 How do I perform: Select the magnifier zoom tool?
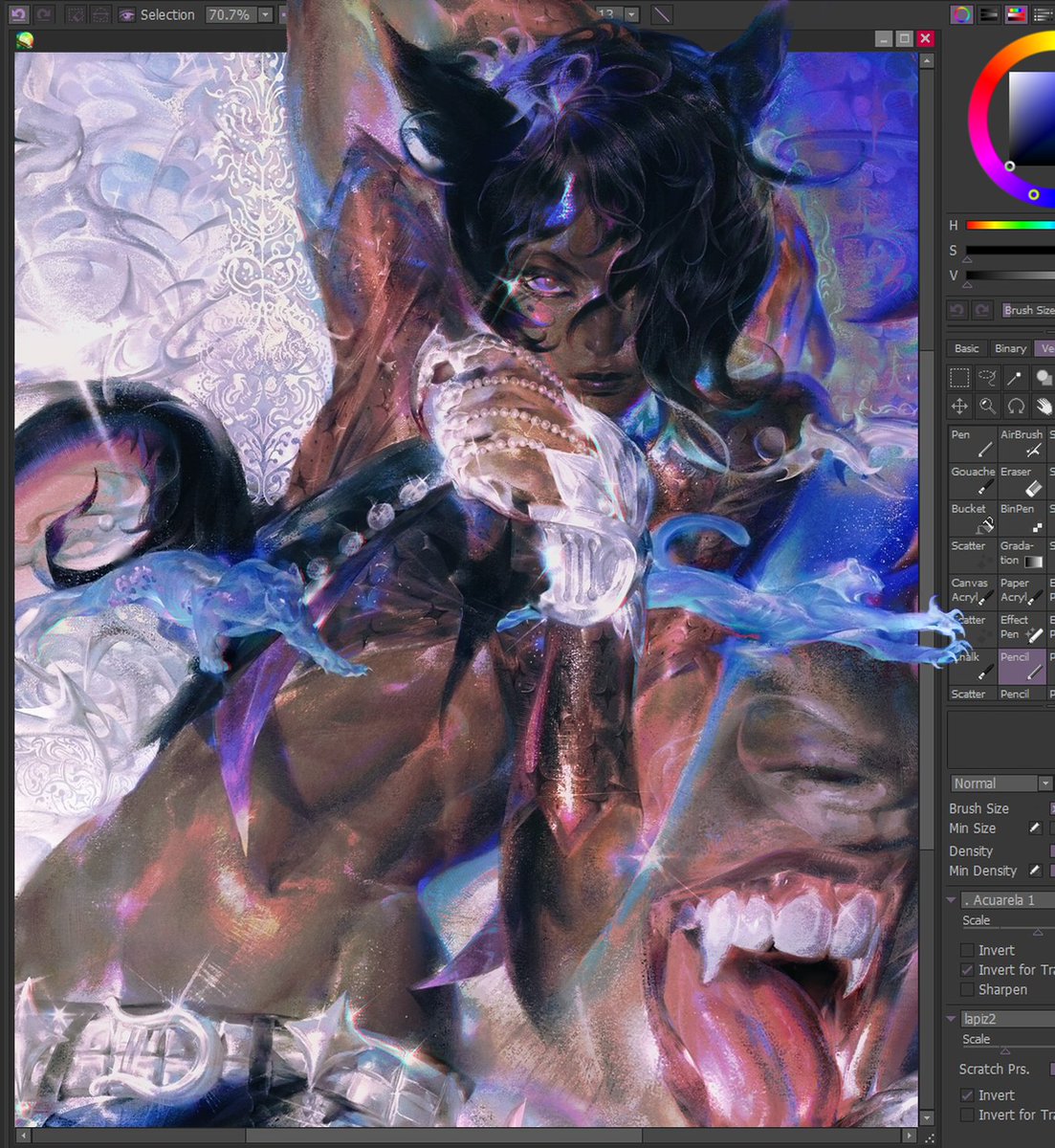coord(987,407)
